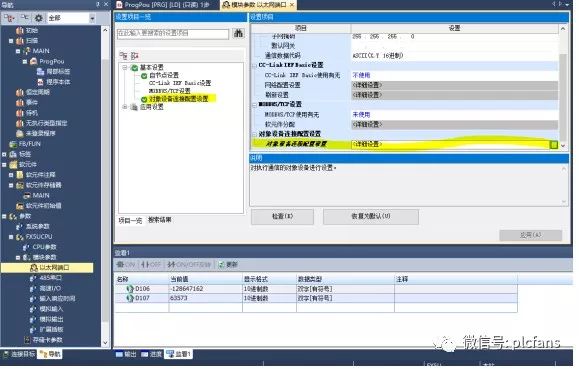This screenshot has width=579, height=369.
Task: Open 输入响应时间 parameter item
Action: (57, 298)
